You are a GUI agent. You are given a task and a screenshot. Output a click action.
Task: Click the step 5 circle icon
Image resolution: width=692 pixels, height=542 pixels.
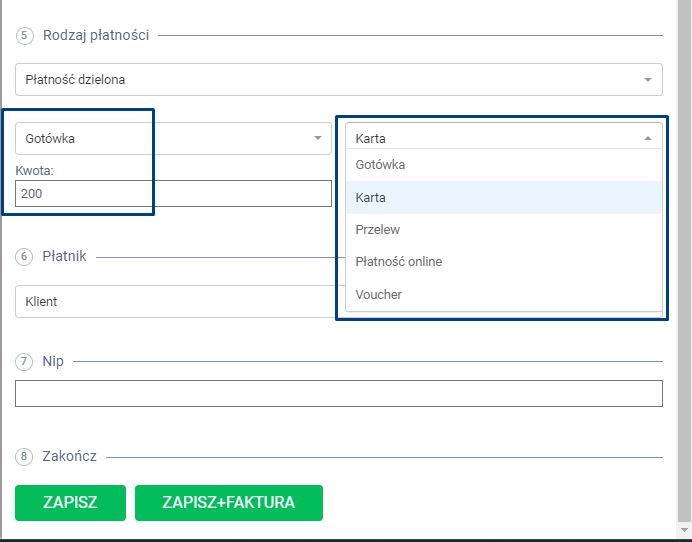tap(24, 35)
